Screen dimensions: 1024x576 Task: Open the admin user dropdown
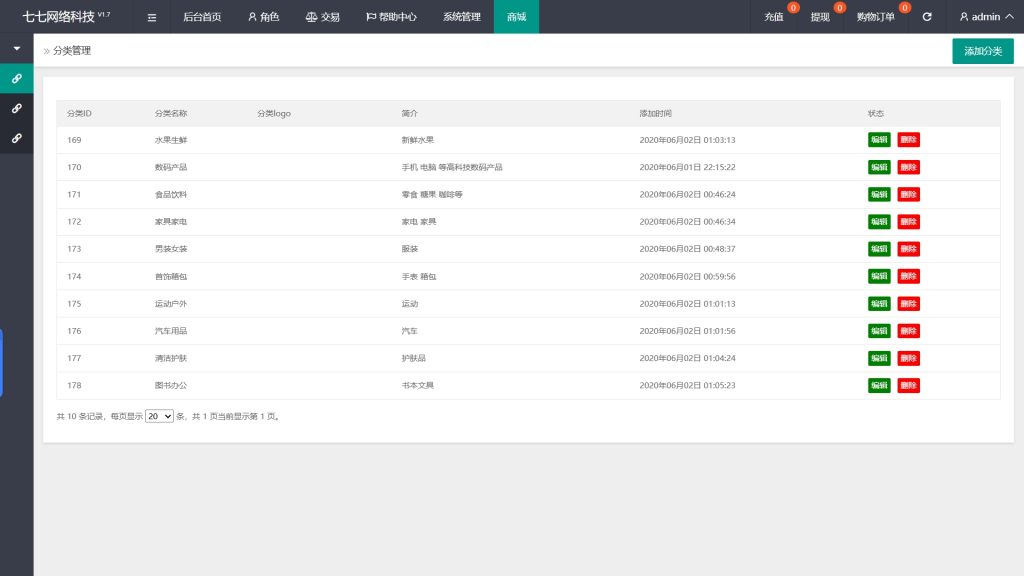click(986, 17)
